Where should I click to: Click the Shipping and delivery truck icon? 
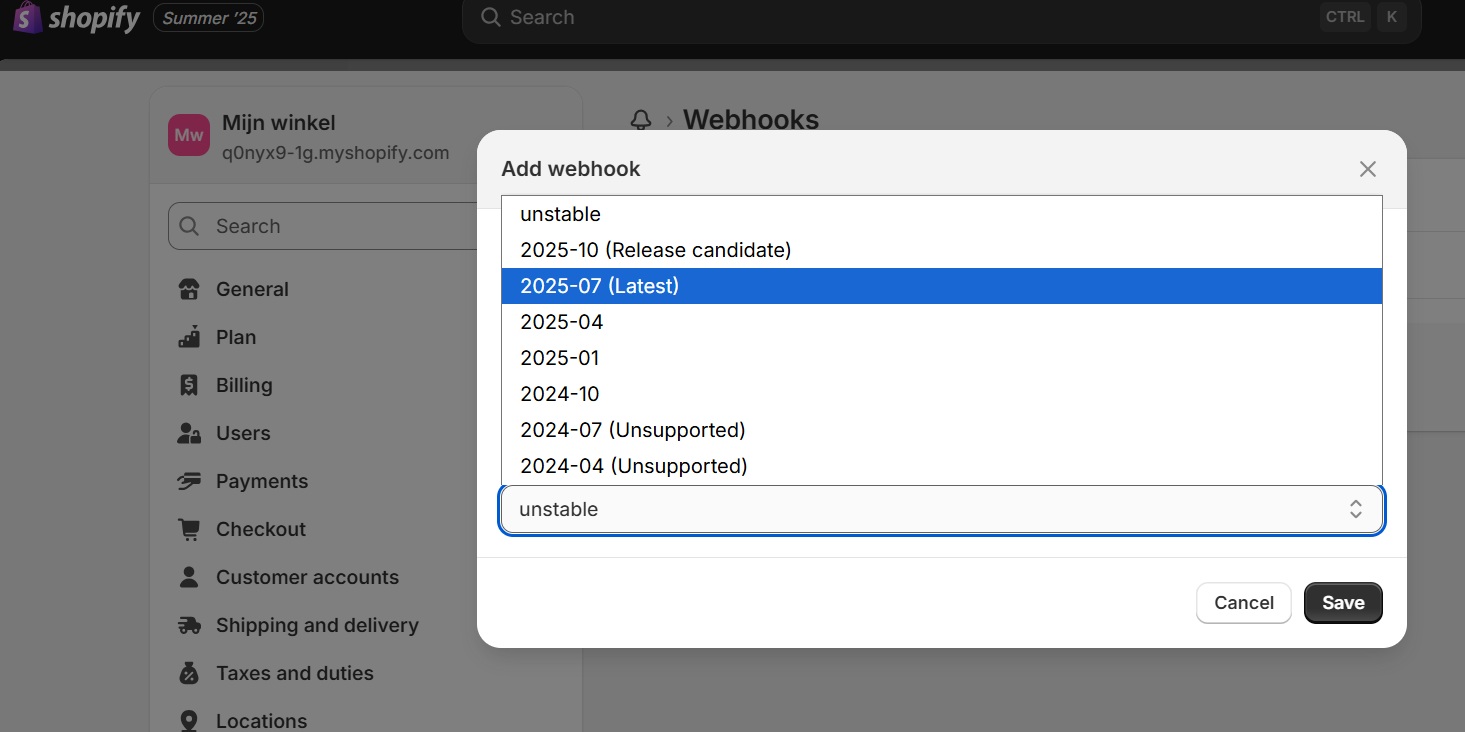pos(189,626)
